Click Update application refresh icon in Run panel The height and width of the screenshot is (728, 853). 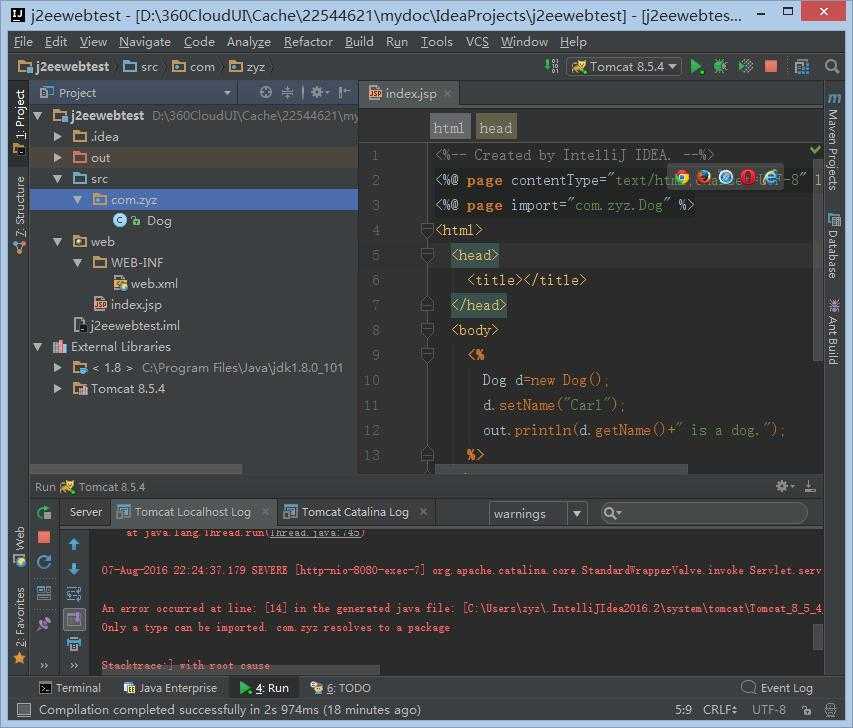click(x=44, y=563)
